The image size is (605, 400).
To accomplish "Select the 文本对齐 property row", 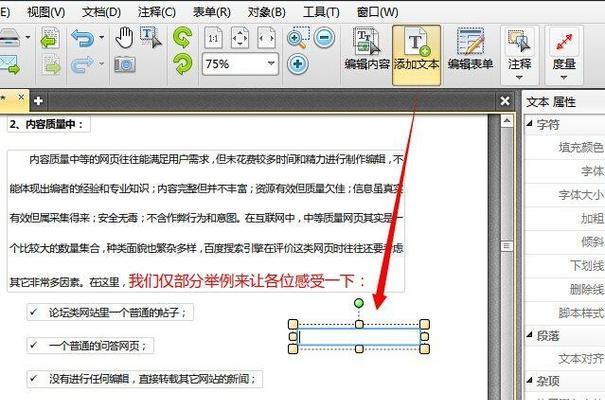I will (564, 359).
